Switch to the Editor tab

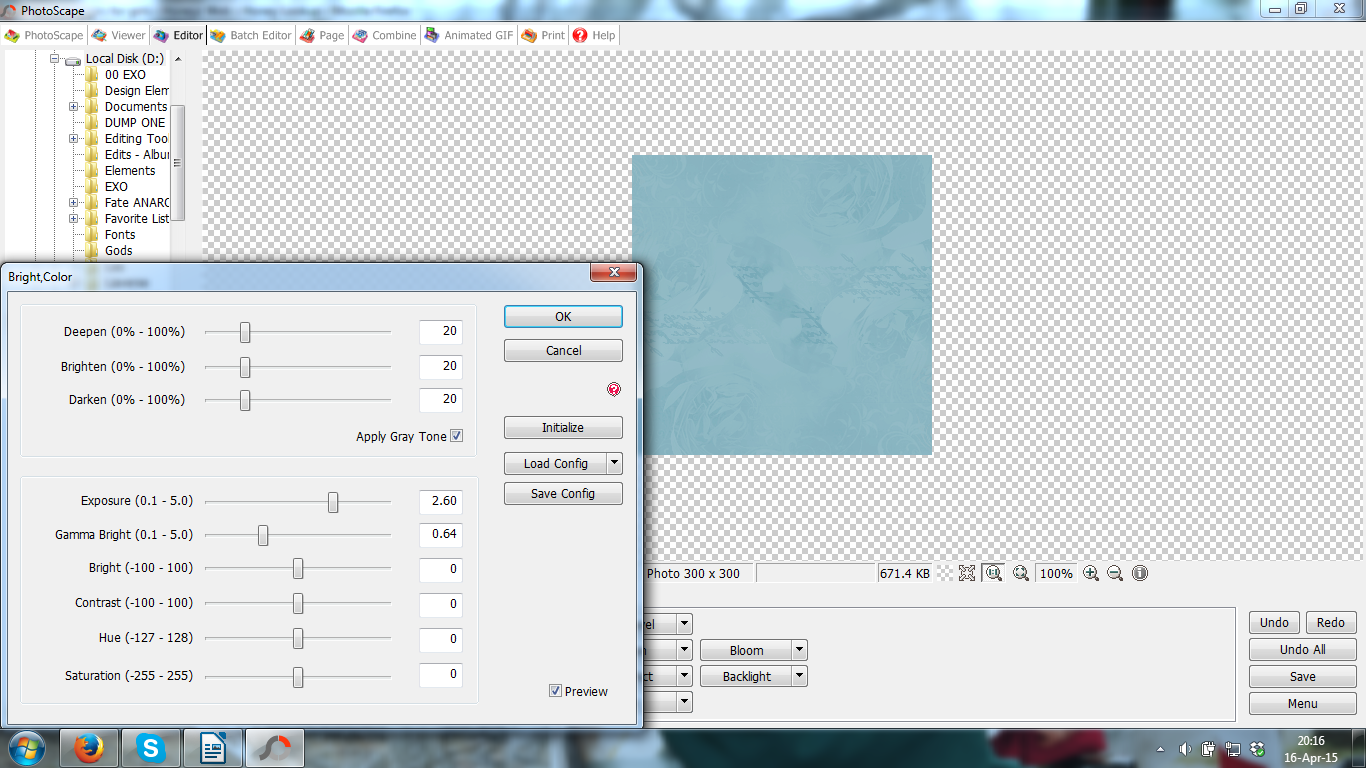(178, 35)
